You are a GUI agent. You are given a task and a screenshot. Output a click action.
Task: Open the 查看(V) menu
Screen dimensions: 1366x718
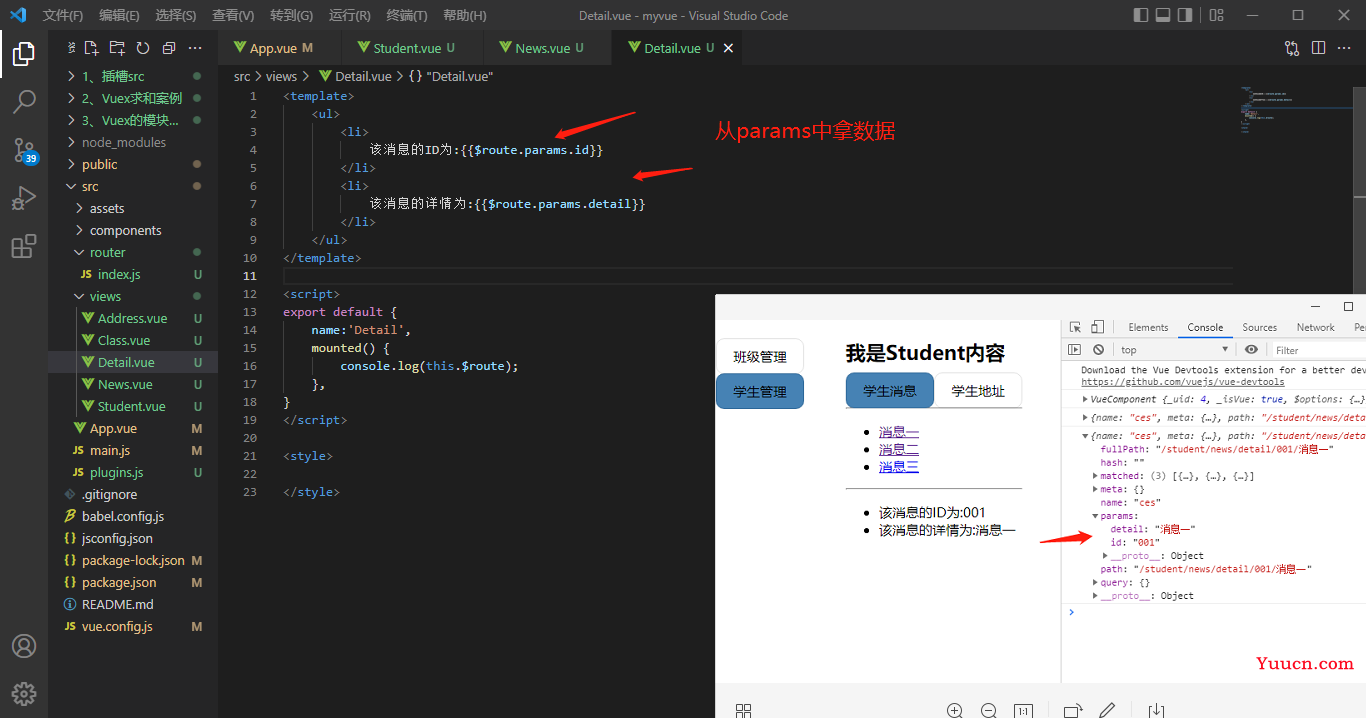tap(233, 15)
